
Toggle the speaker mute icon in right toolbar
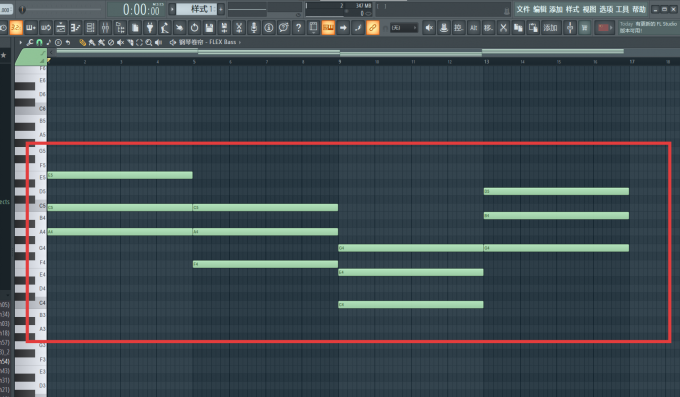click(x=429, y=28)
